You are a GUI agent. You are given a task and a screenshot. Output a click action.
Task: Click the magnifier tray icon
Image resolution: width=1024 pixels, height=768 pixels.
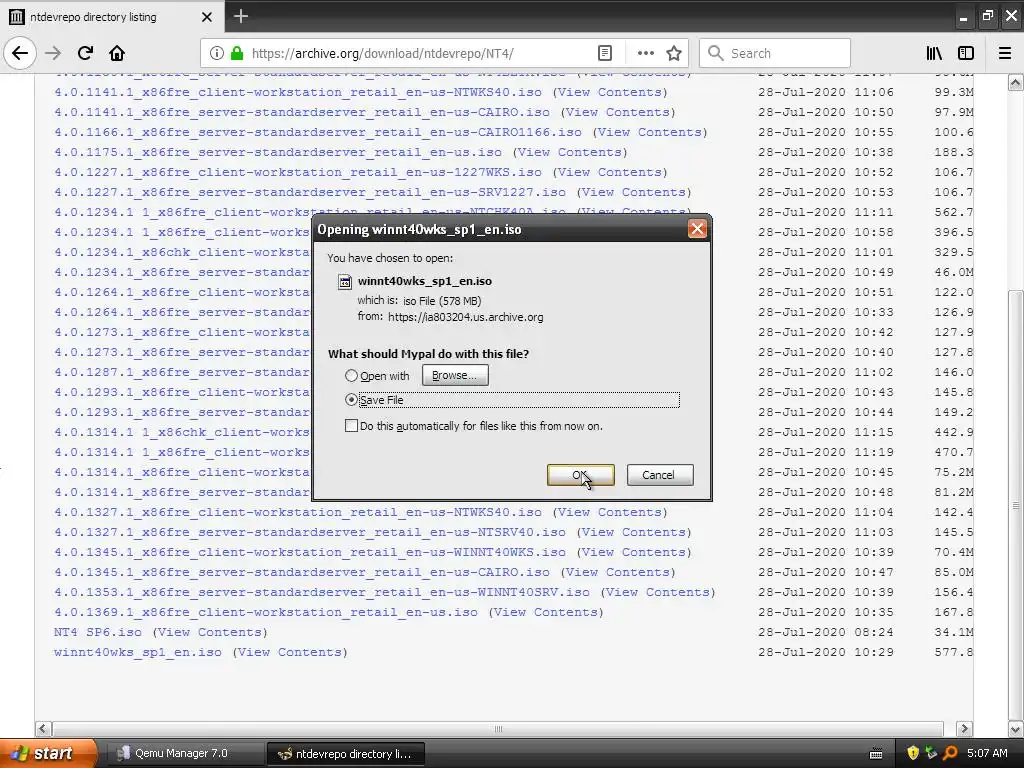pos(950,753)
